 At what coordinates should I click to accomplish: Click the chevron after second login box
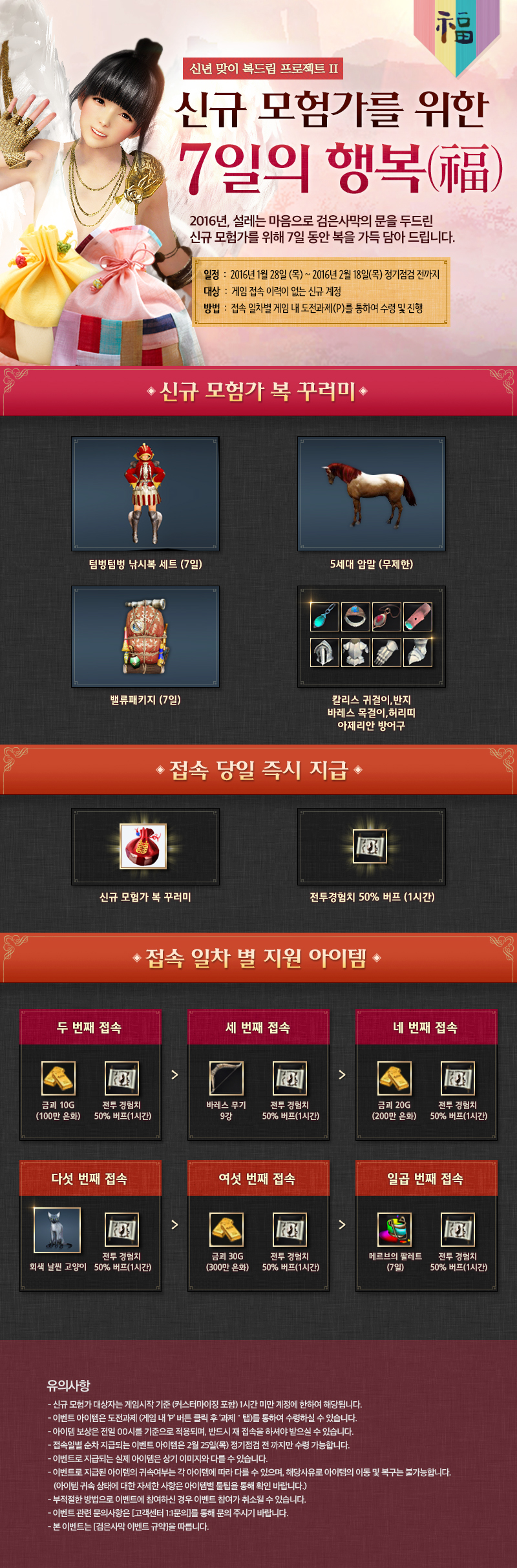174,1075
